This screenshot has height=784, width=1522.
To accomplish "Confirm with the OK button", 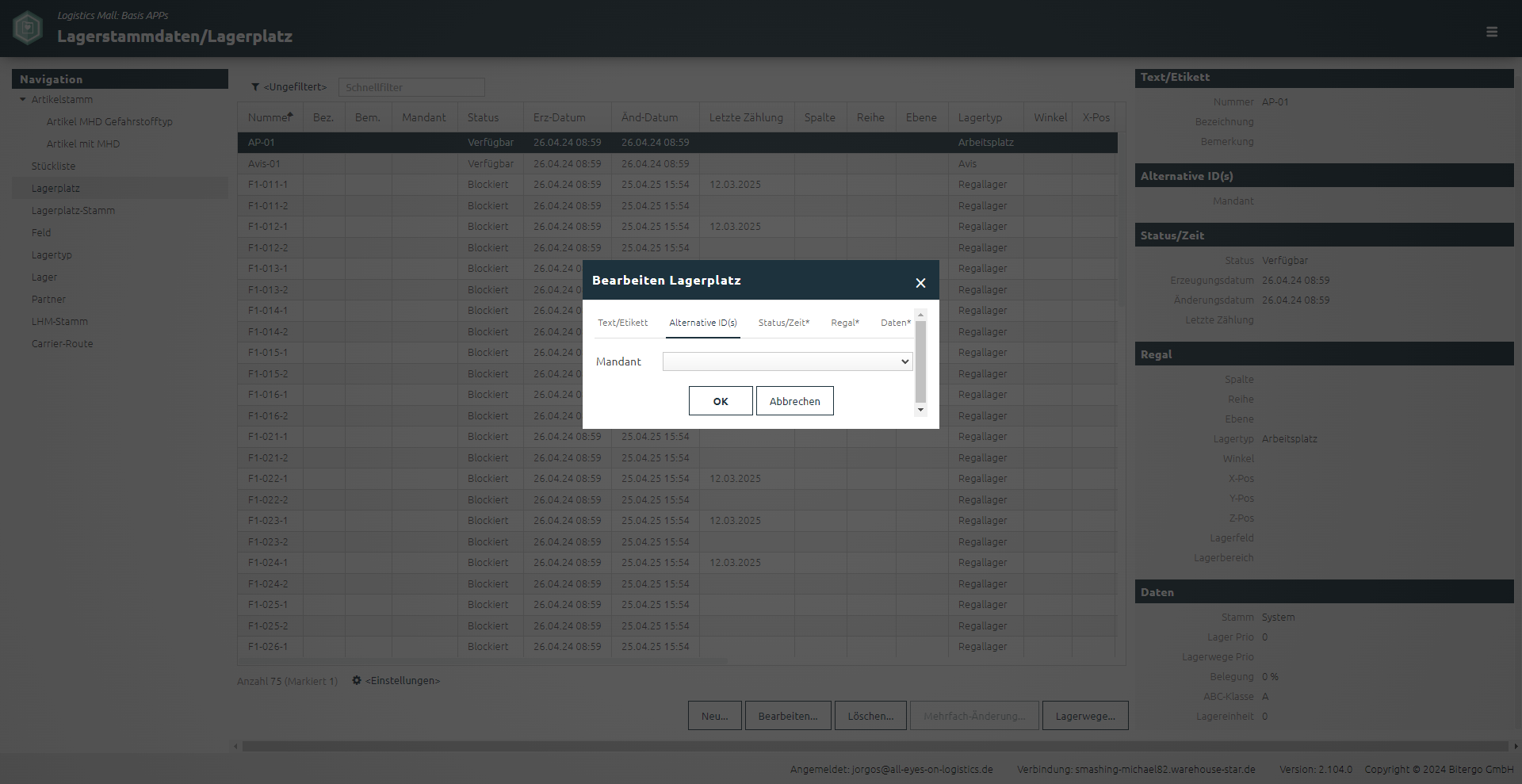I will tap(721, 401).
